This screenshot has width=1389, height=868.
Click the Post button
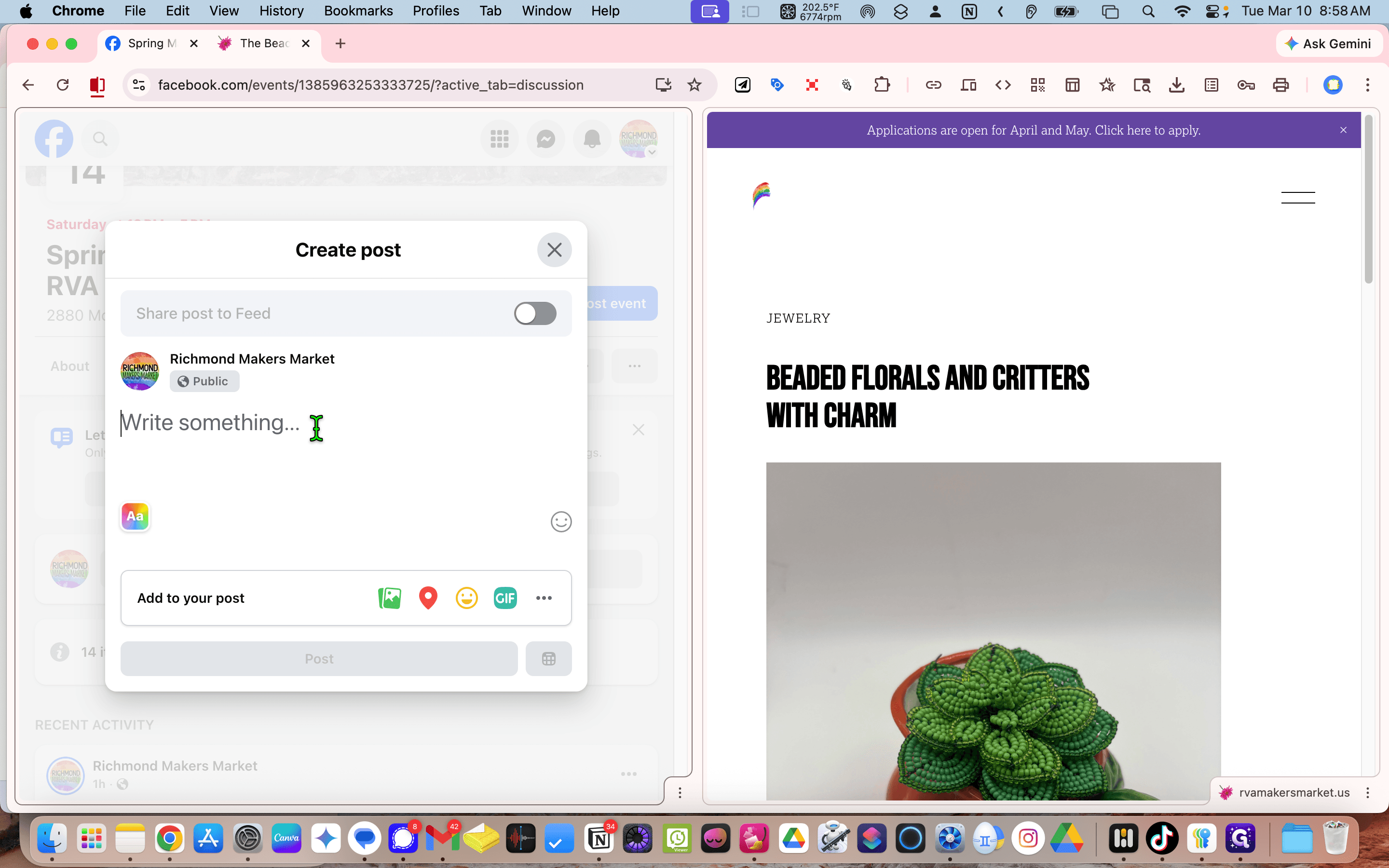pos(319,658)
